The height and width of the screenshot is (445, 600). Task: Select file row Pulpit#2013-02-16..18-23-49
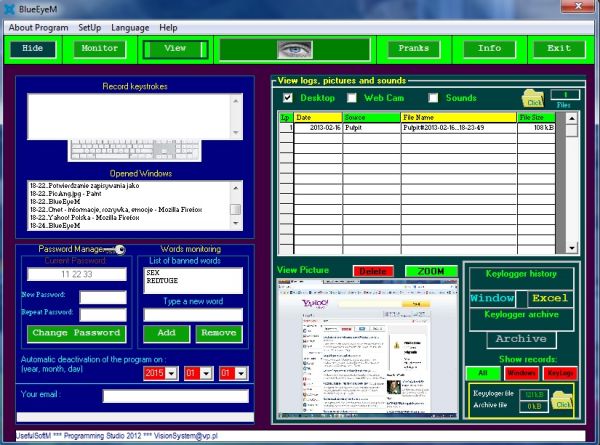458,128
